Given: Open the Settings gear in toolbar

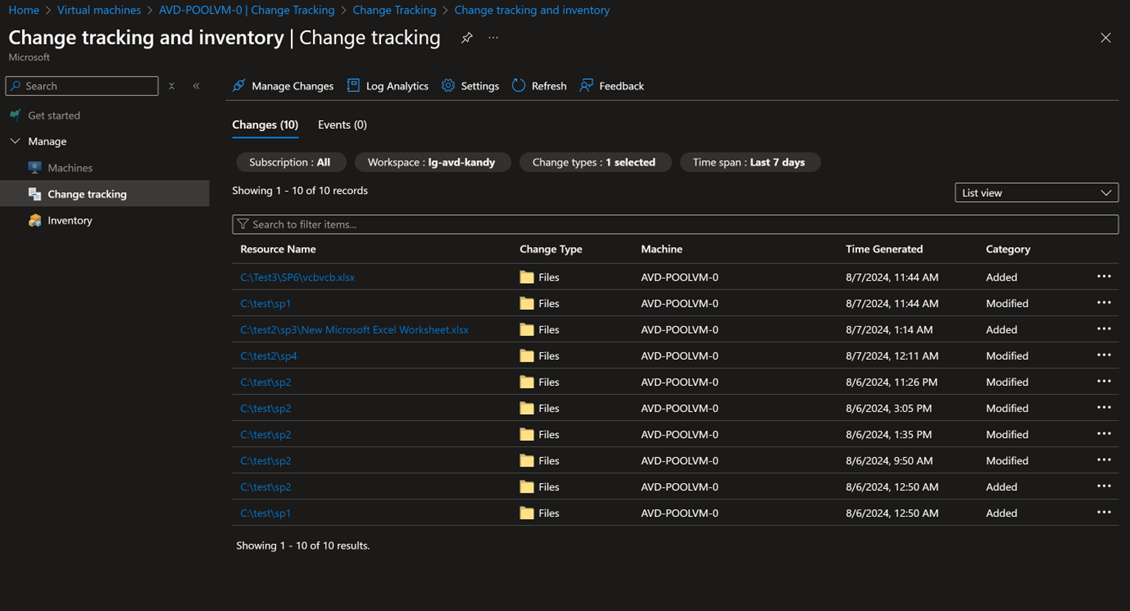Looking at the screenshot, I should point(471,86).
